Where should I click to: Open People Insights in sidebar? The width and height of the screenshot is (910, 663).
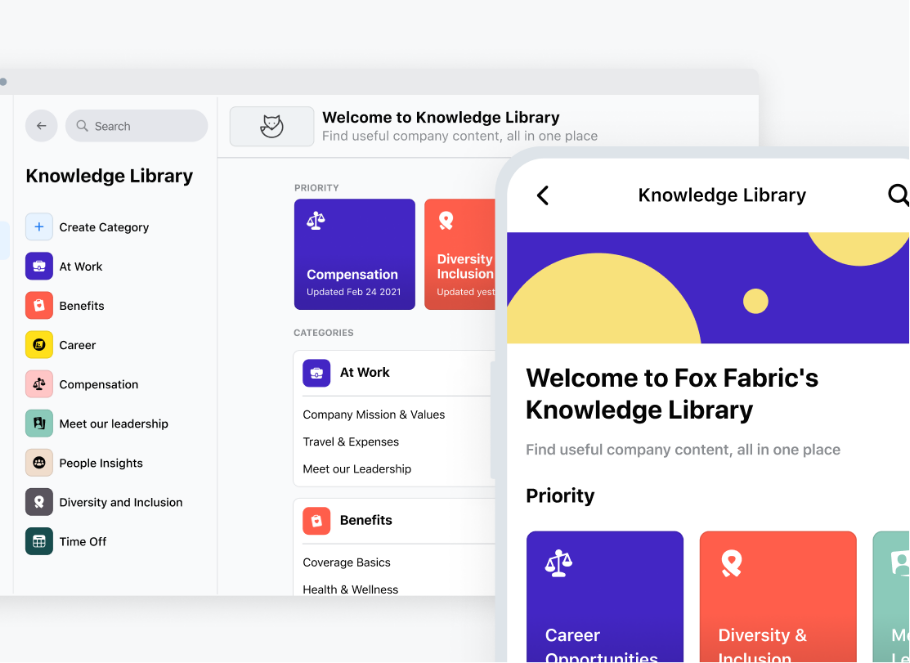pos(101,463)
